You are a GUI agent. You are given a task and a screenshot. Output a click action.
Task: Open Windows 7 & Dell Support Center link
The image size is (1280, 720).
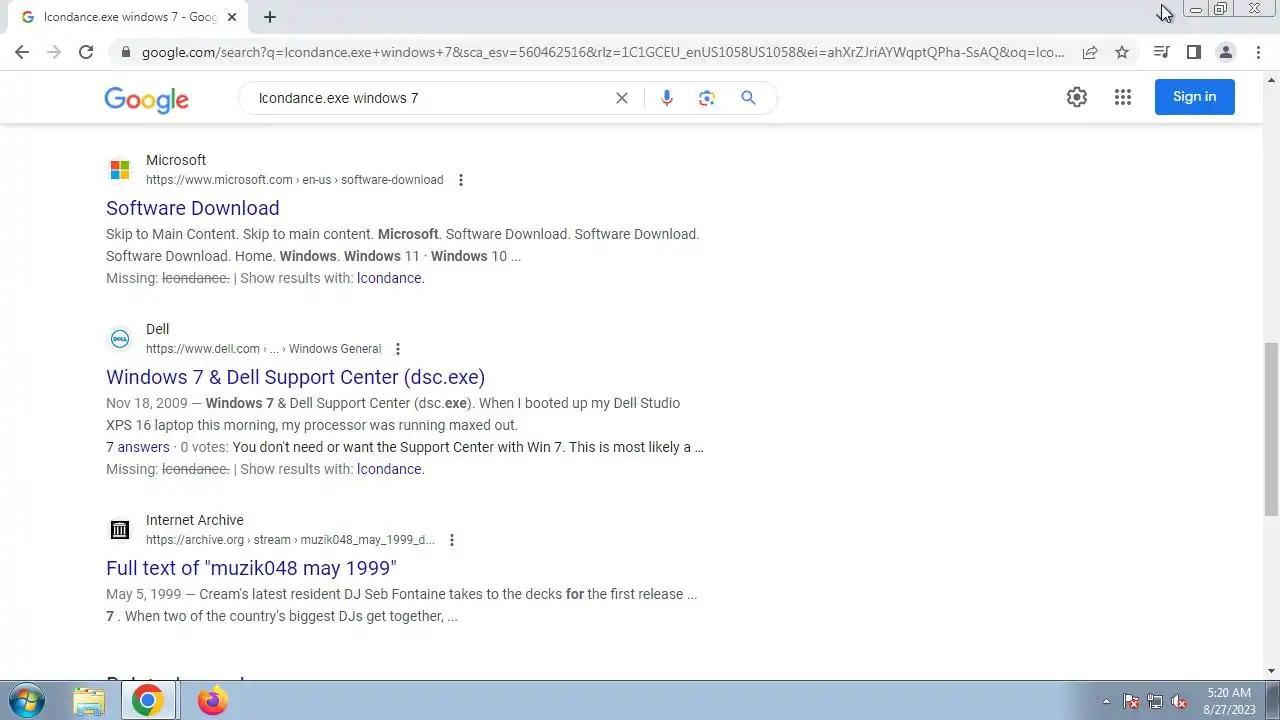coord(296,377)
